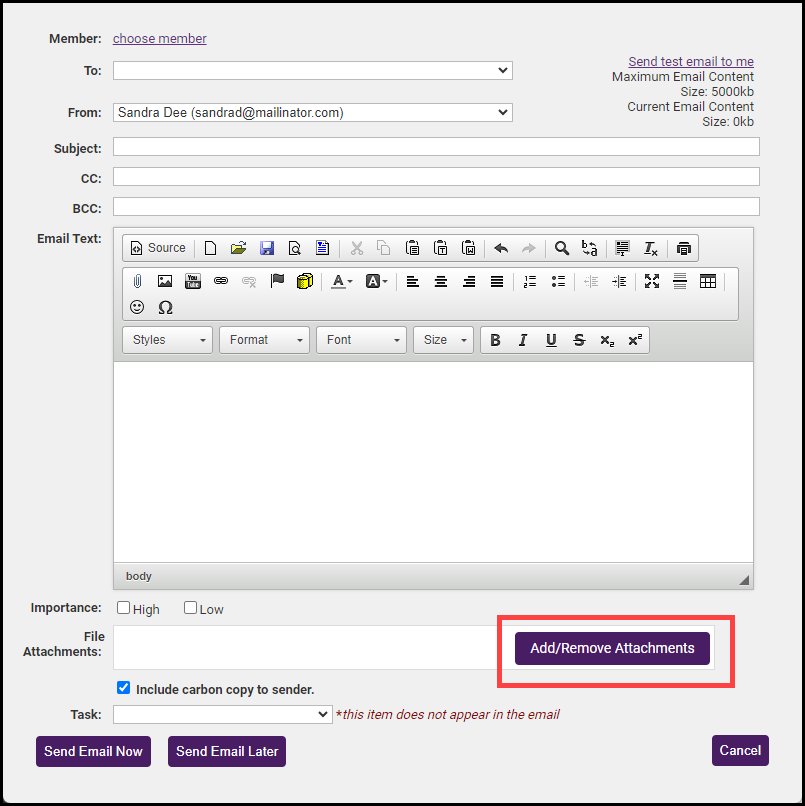805x806 pixels.
Task: Insert an image using the image icon
Action: click(165, 281)
